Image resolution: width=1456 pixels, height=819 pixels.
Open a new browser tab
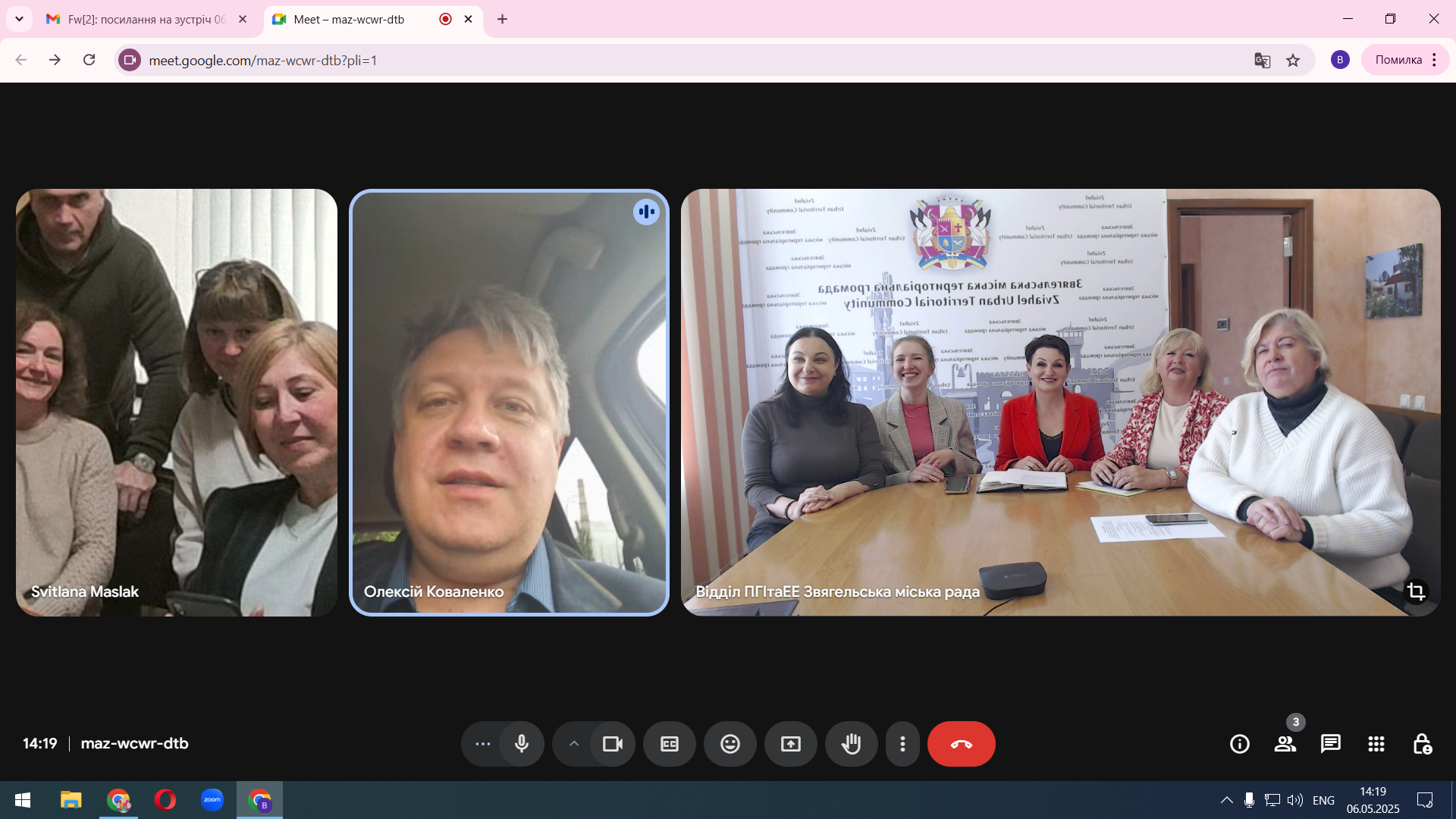[502, 19]
